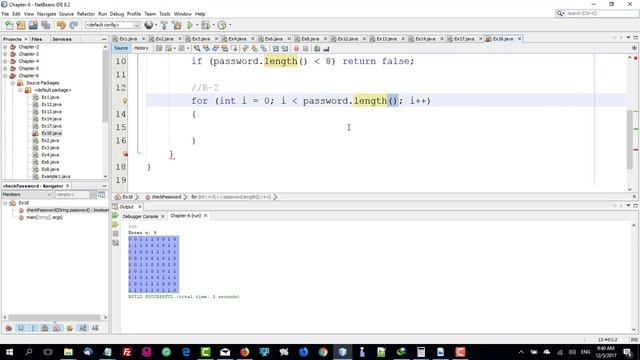Click the Navigator horizontal scrollbar

54,317
